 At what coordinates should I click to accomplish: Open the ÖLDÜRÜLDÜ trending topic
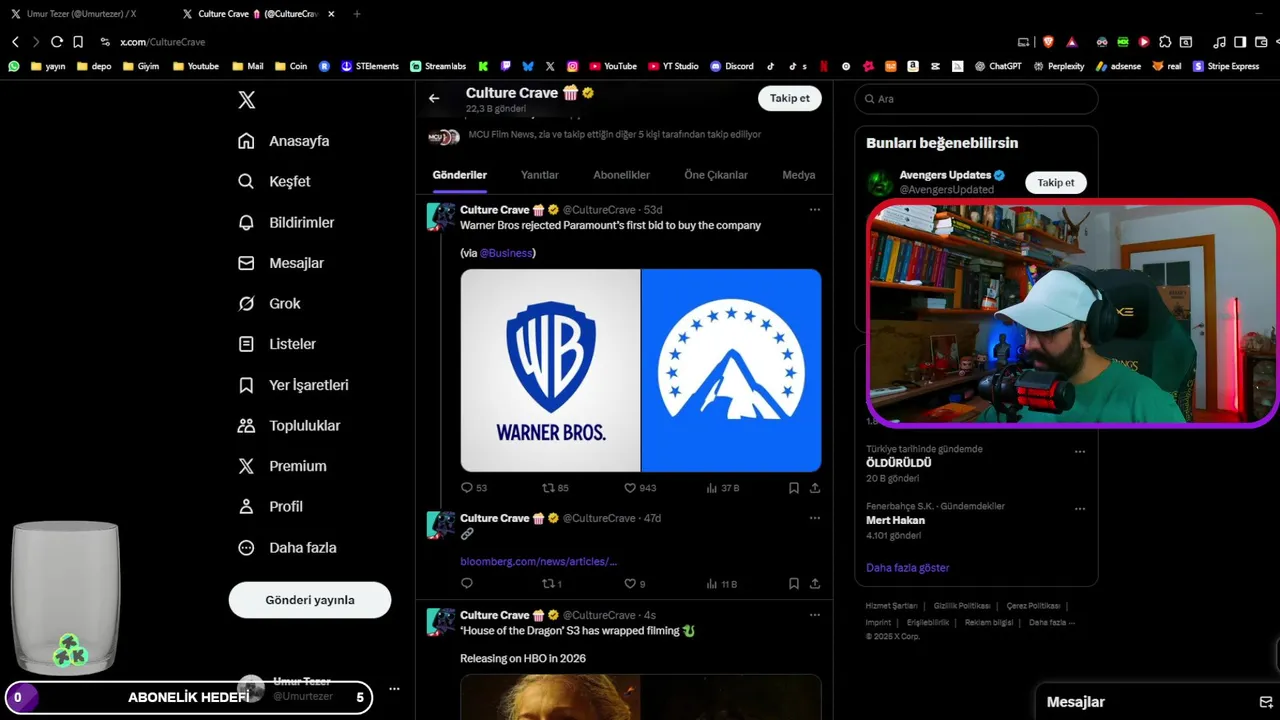899,464
